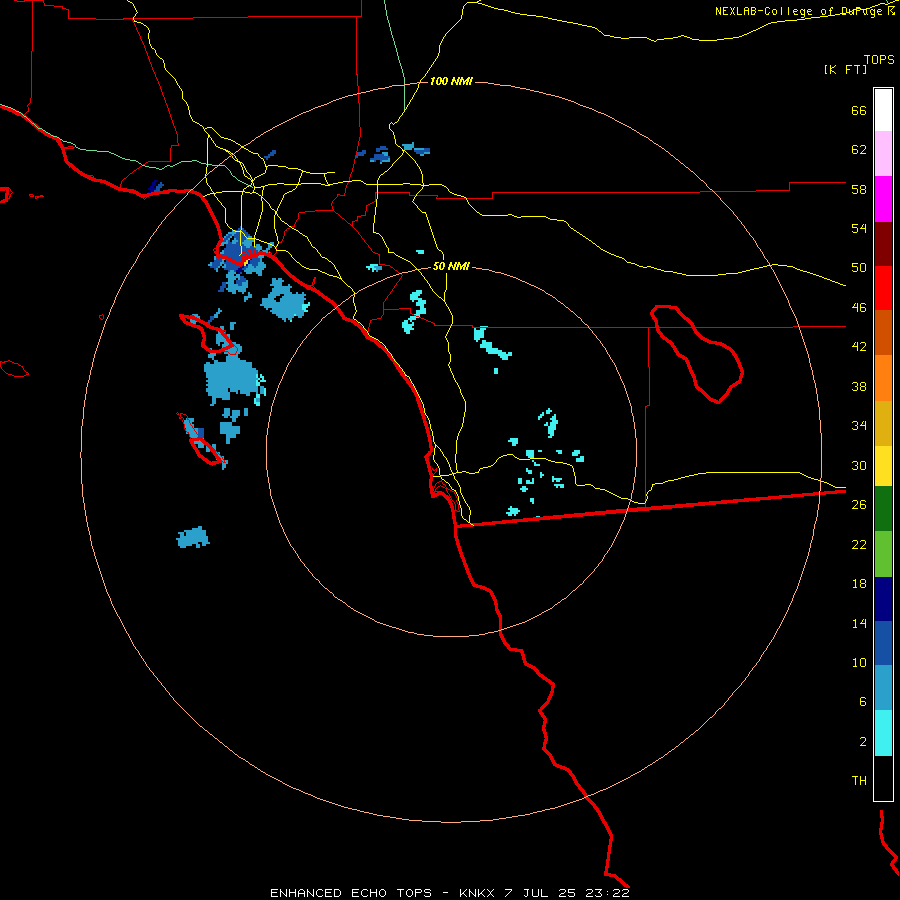Click the legend value '34'
Image resolution: width=900 pixels, height=900 pixels.
(x=859, y=426)
